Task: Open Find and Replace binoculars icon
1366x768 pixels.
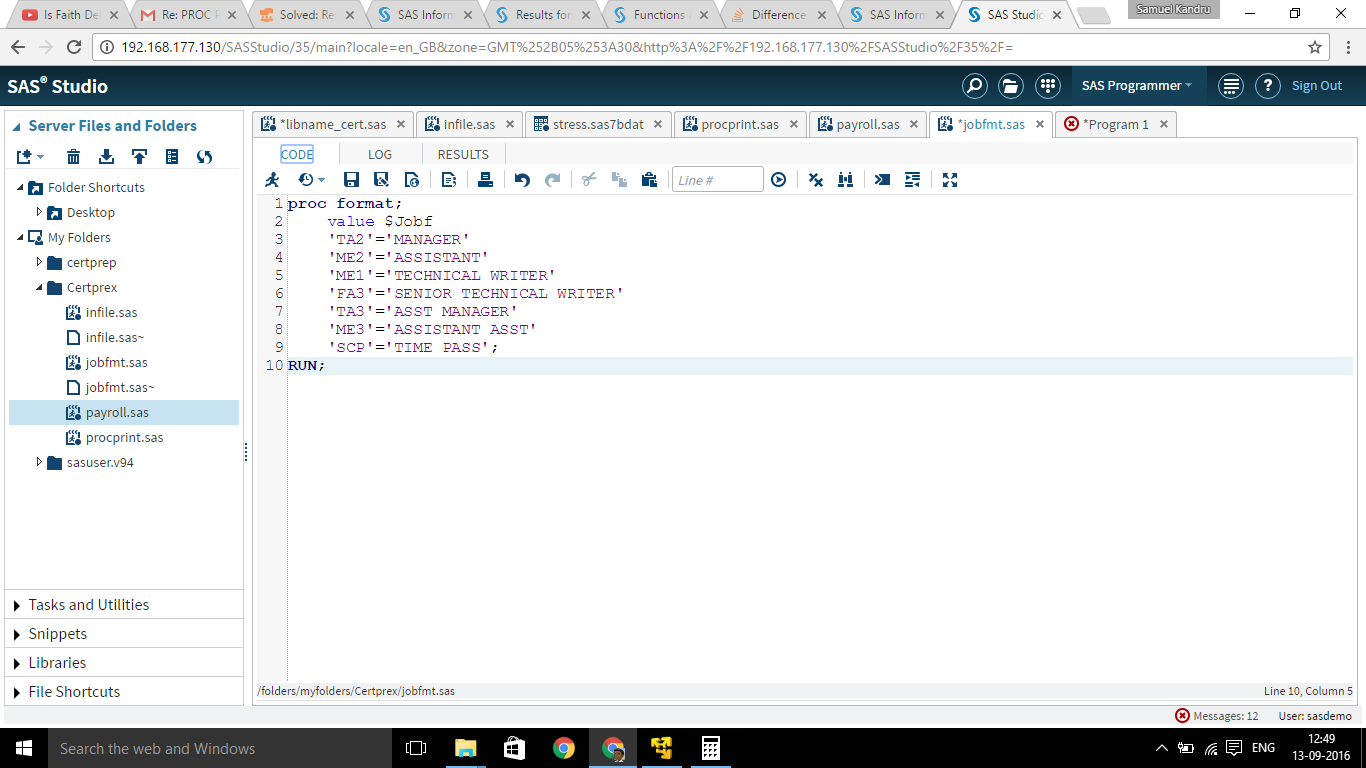Action: (846, 180)
